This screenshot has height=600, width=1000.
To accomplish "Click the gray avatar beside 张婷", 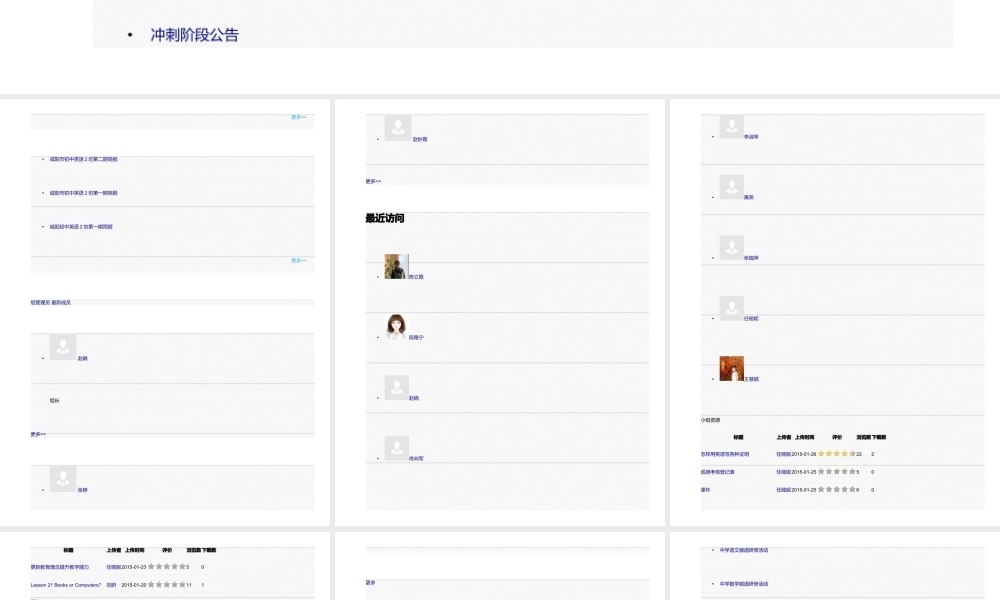I will (x=63, y=479).
